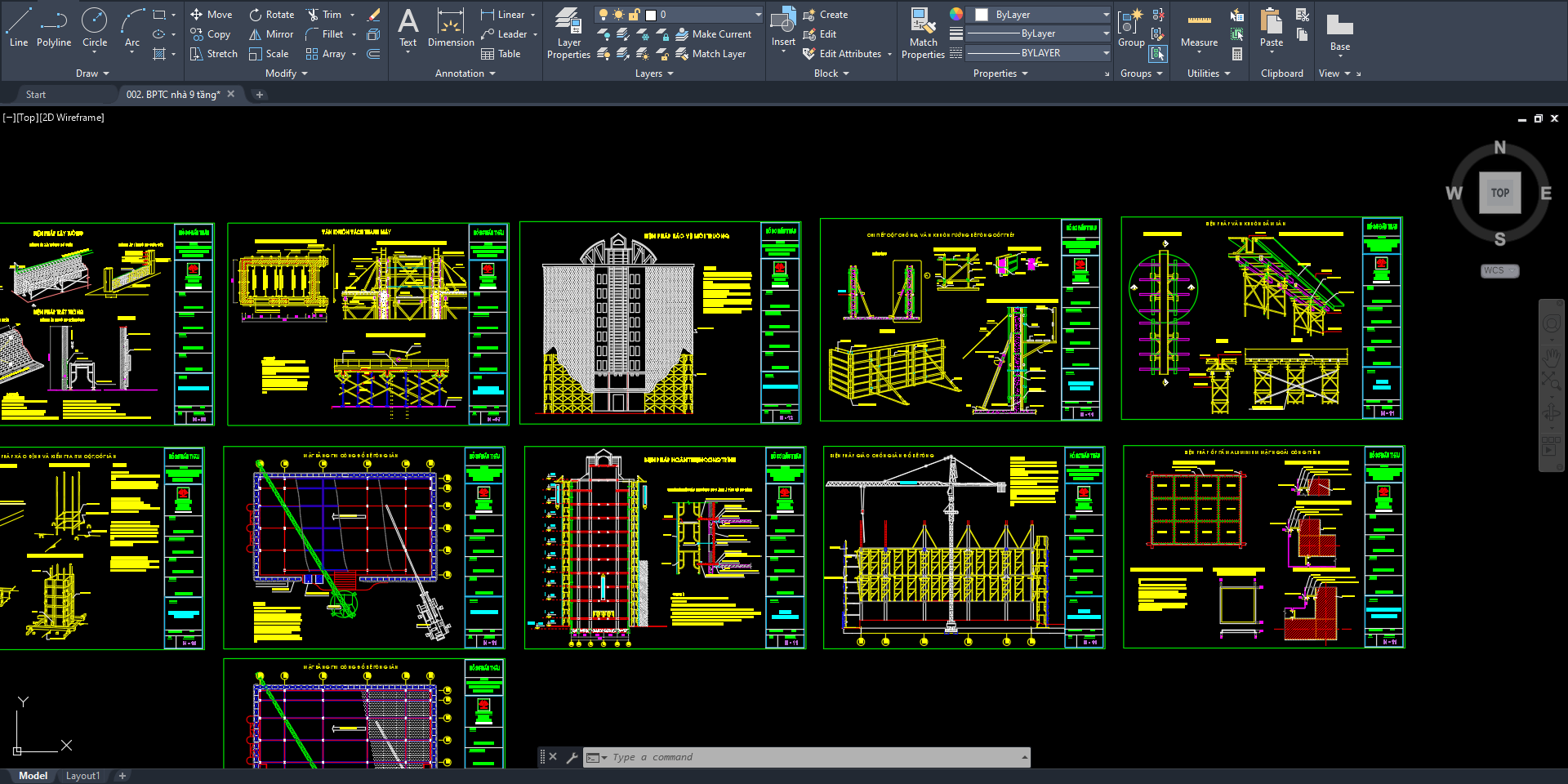This screenshot has width=1568, height=784.
Task: Expand the Modify panel options
Action: (x=286, y=73)
